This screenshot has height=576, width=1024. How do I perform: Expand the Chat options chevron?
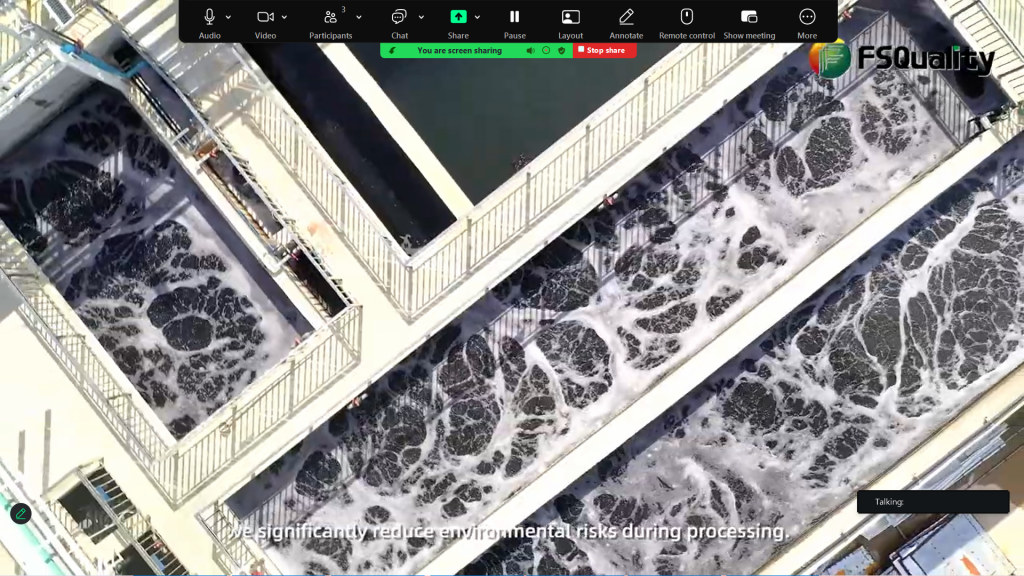point(421,17)
